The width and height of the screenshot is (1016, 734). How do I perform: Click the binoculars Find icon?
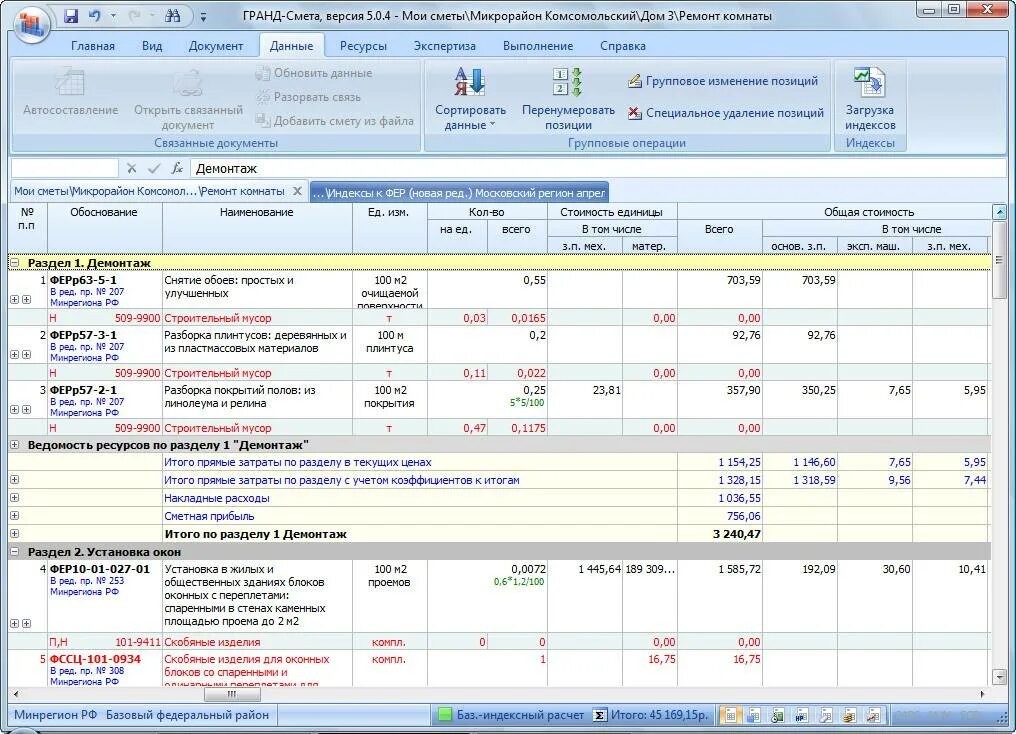172,16
